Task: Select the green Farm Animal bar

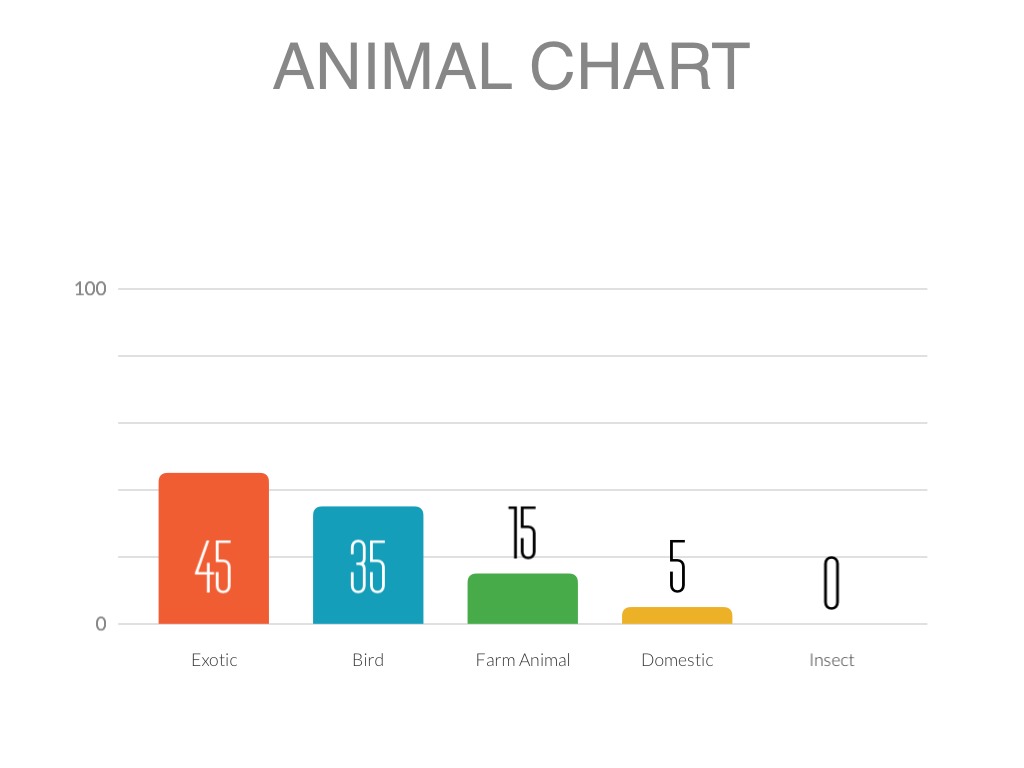Action: click(522, 598)
